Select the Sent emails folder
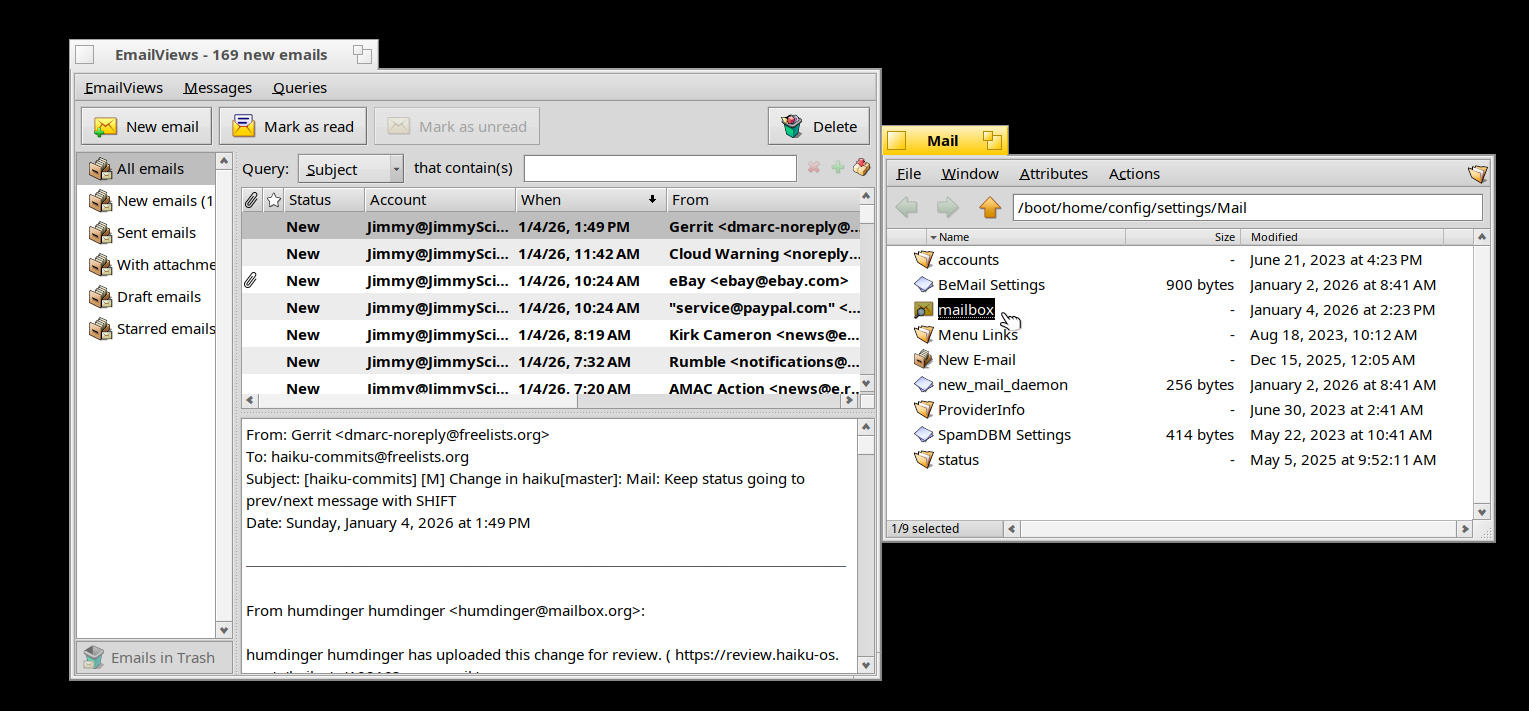Image resolution: width=1529 pixels, height=711 pixels. coord(155,233)
